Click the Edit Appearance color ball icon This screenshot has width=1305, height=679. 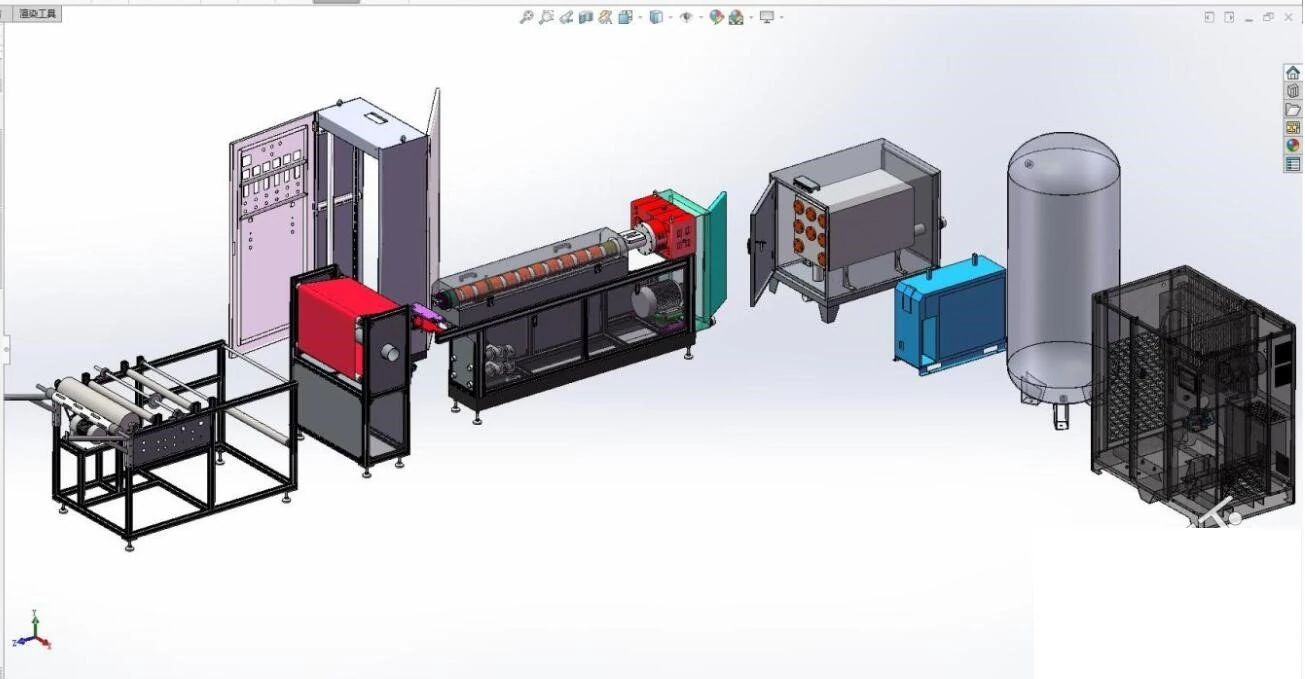[717, 17]
